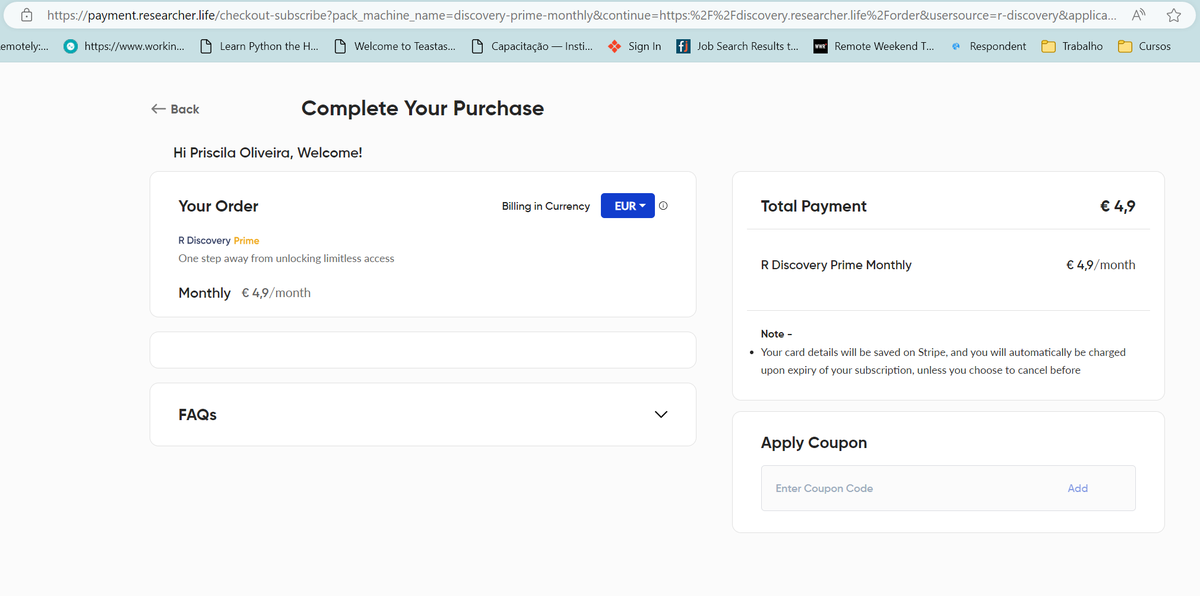
Task: Open the Learn Python the H... bookmark
Action: pyautogui.click(x=259, y=46)
